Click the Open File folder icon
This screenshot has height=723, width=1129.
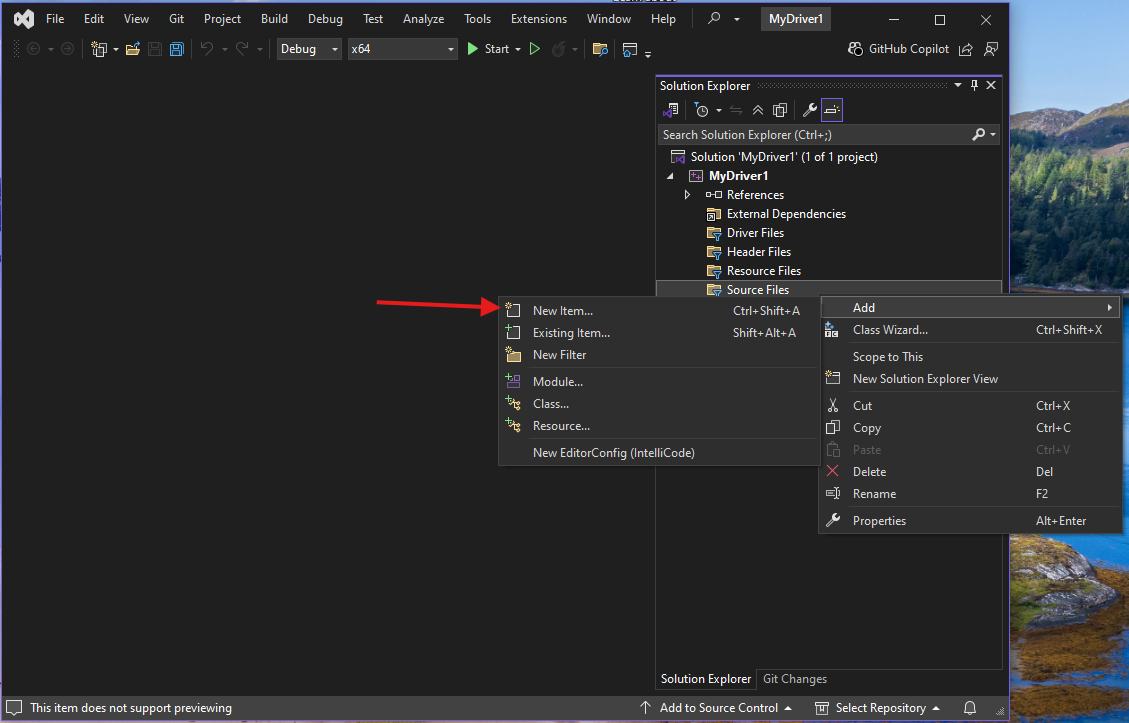click(132, 49)
